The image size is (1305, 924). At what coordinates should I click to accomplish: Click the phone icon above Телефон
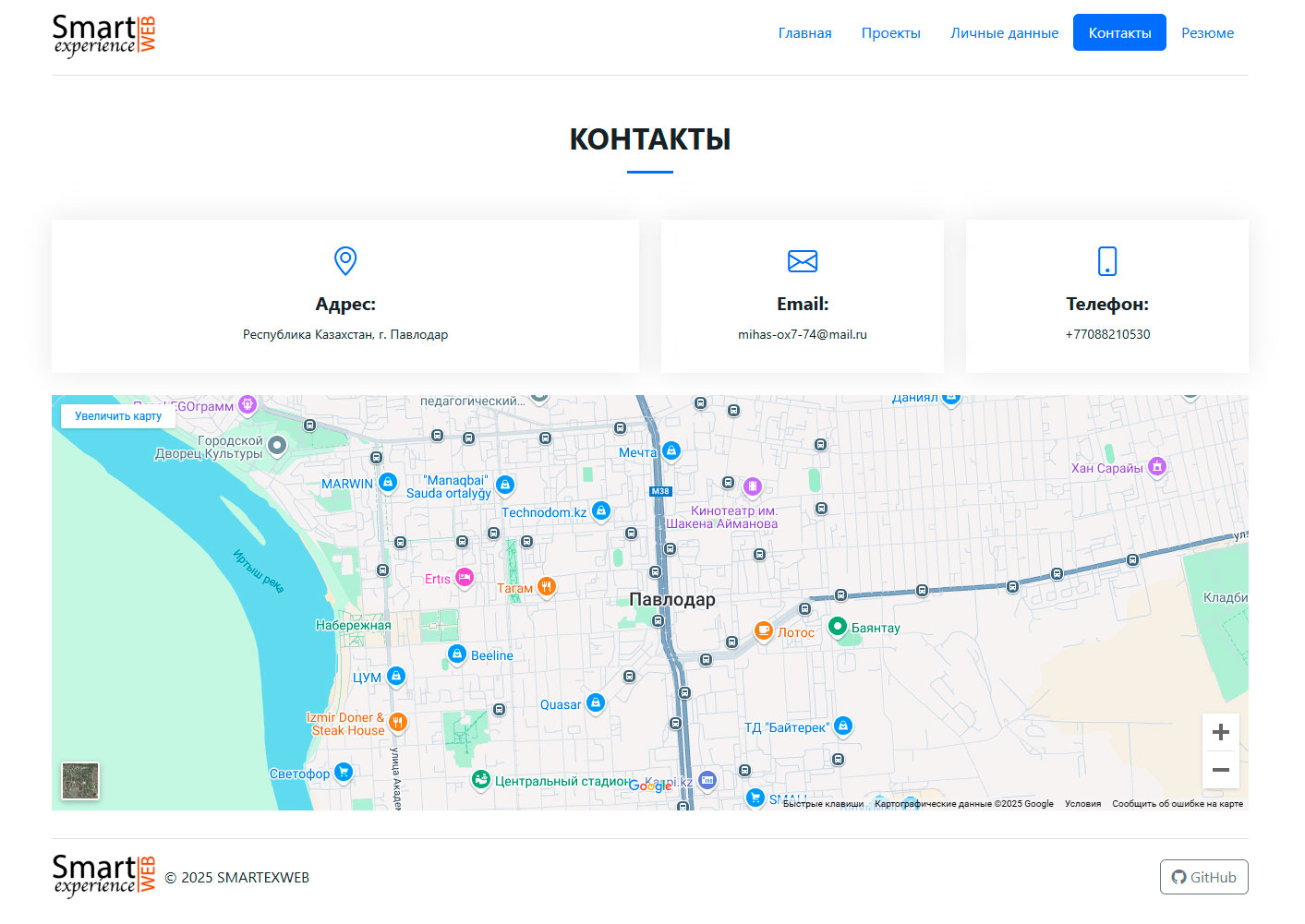tap(1106, 261)
